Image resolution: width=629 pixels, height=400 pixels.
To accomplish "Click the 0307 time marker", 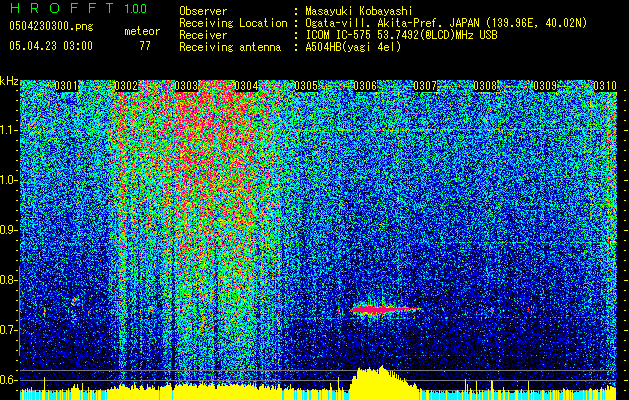I will (425, 86).
